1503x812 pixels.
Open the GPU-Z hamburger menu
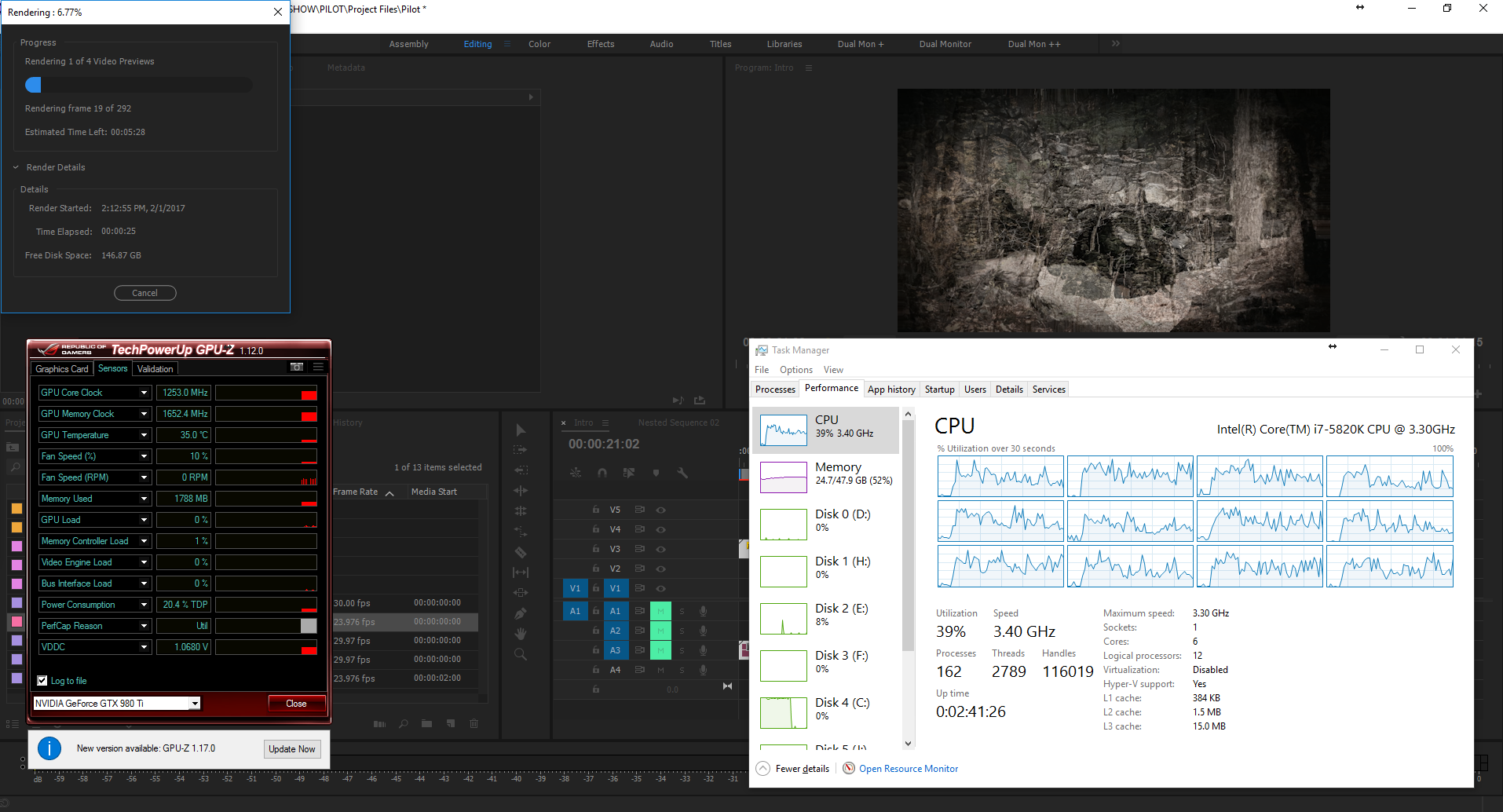[x=318, y=368]
